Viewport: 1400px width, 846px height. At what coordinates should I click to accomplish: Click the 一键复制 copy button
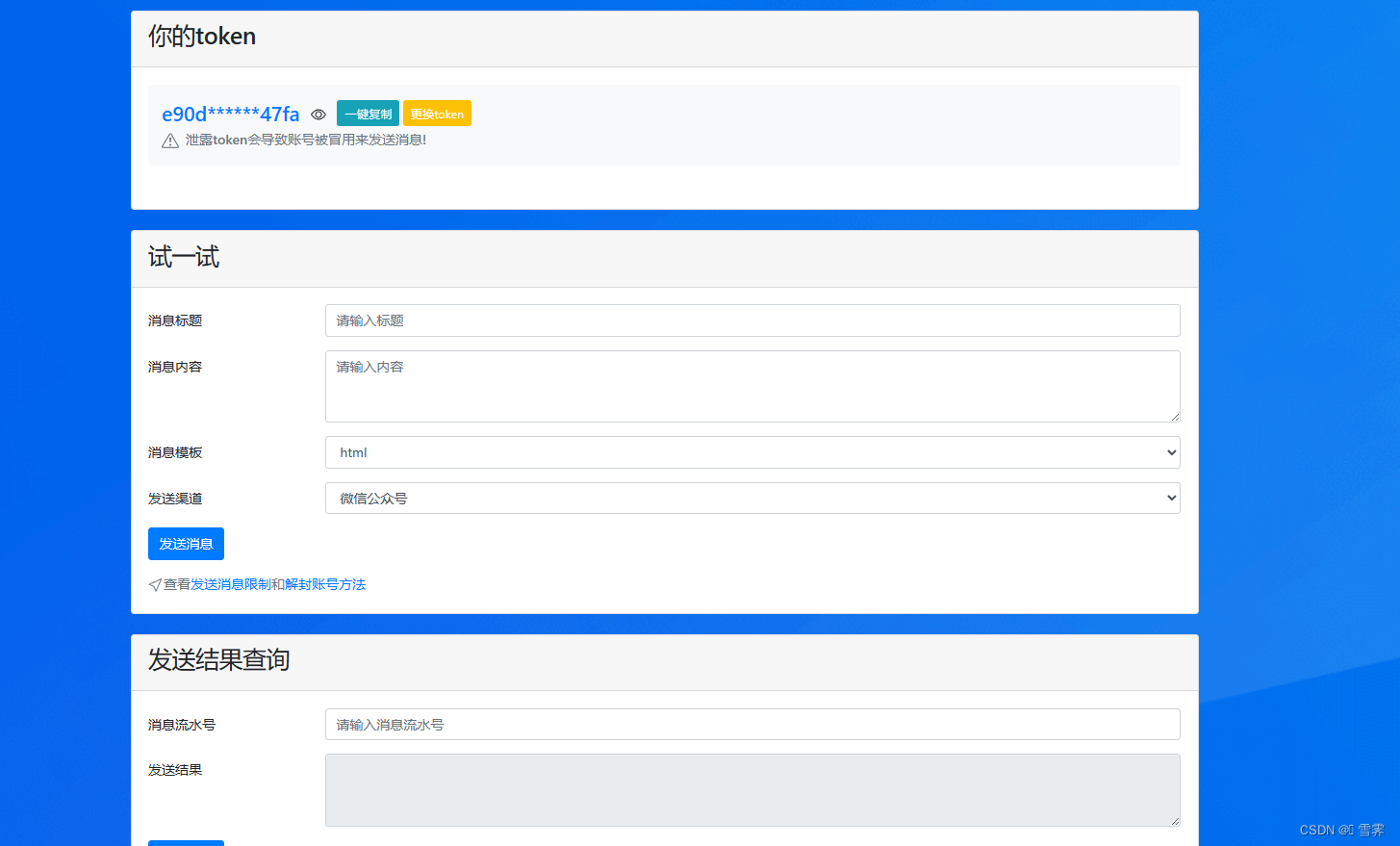click(x=368, y=114)
